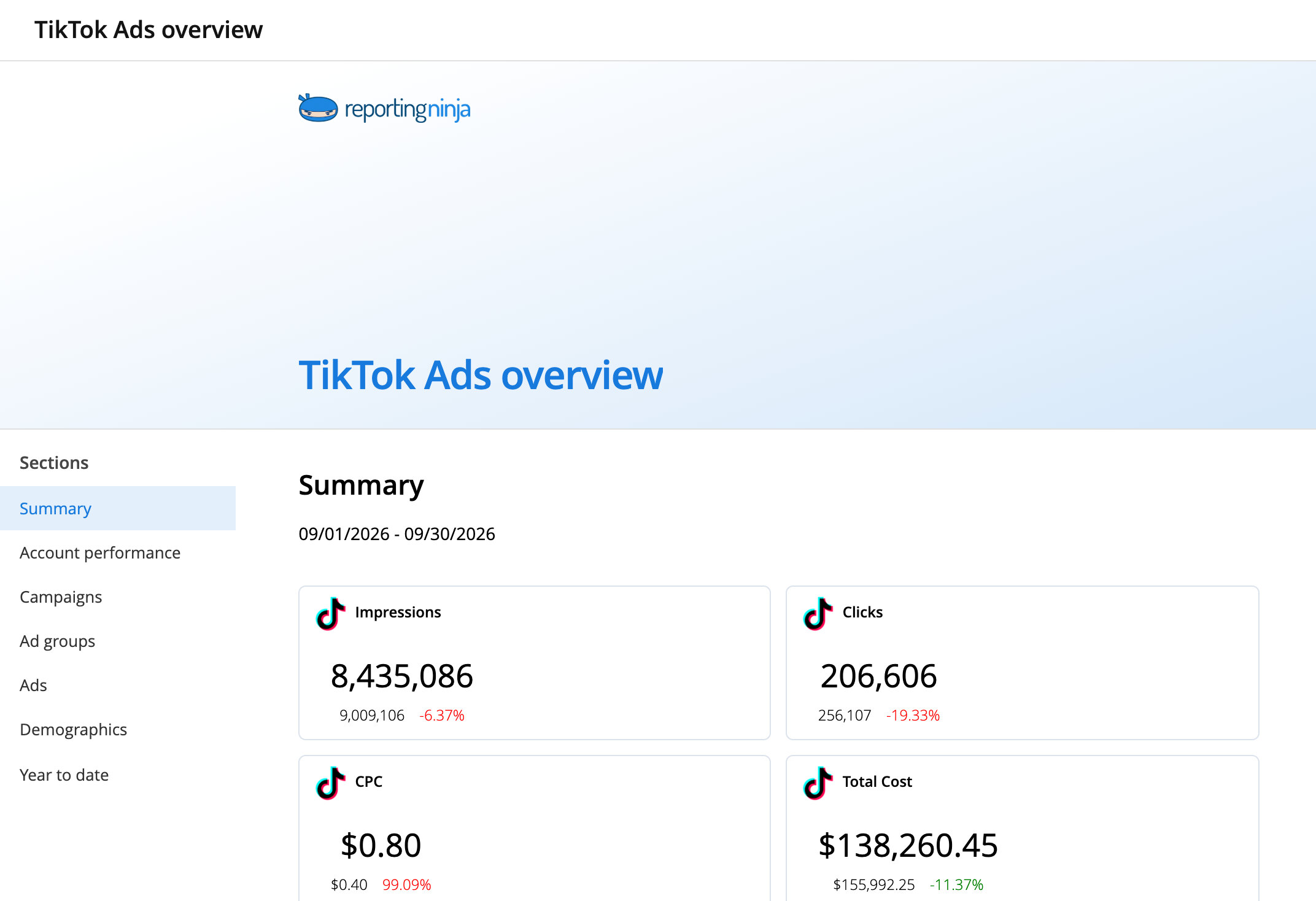
Task: Click previous clicks value 256,107
Action: (x=845, y=715)
